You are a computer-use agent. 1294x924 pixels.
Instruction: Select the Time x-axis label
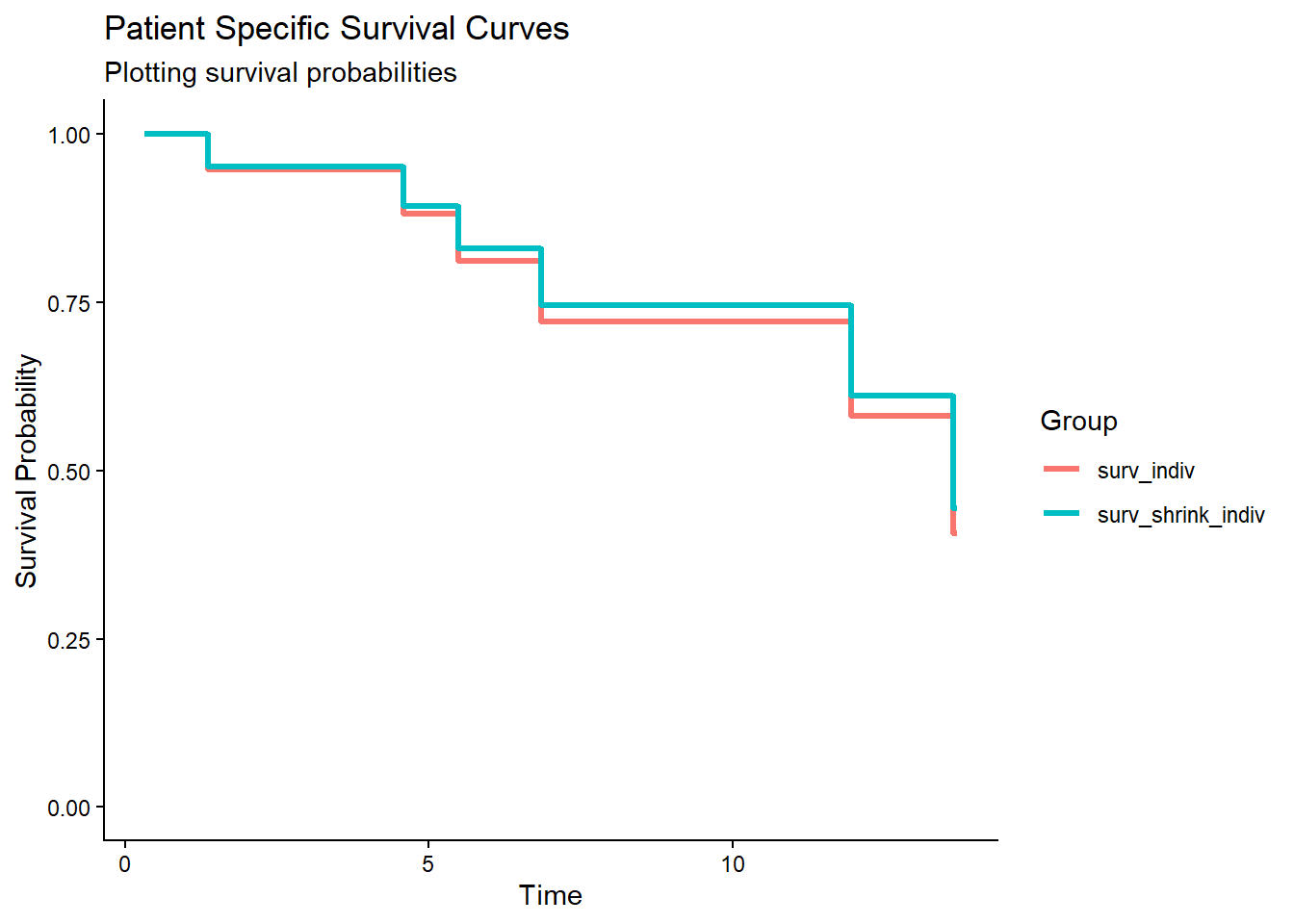550,895
